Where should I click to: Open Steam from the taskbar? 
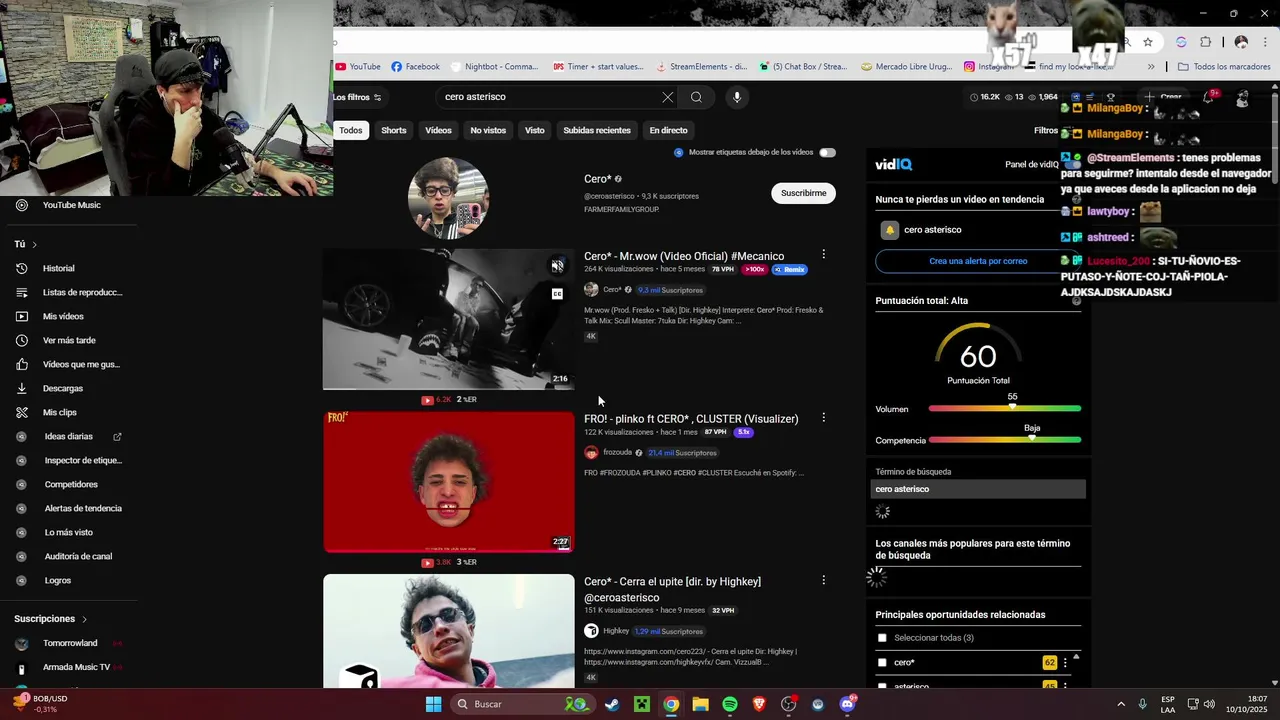[612, 704]
